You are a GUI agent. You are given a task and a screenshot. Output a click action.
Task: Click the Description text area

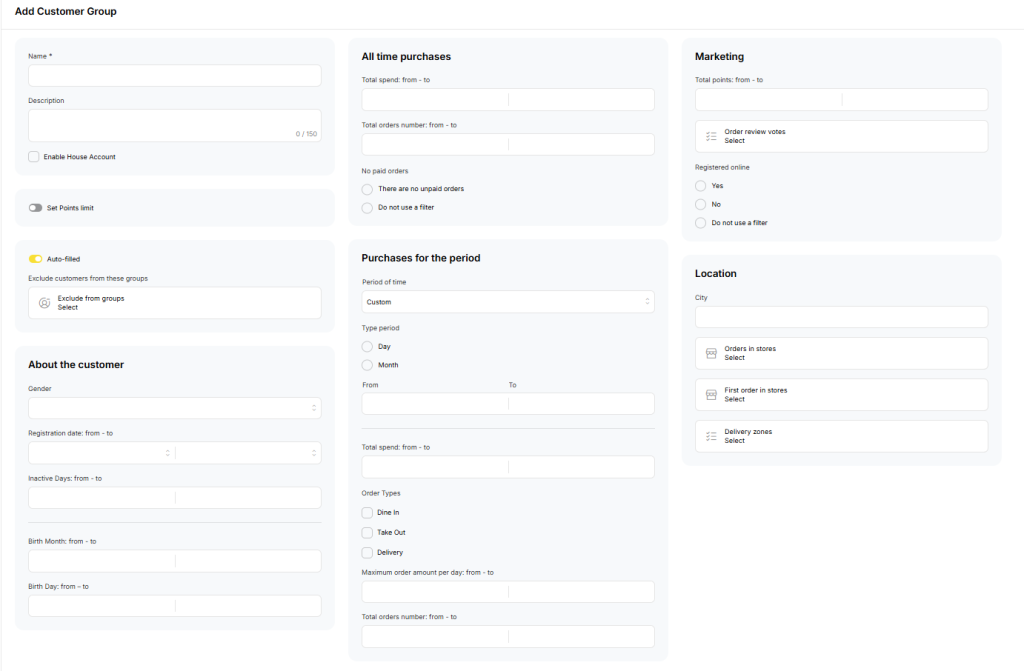pos(174,125)
